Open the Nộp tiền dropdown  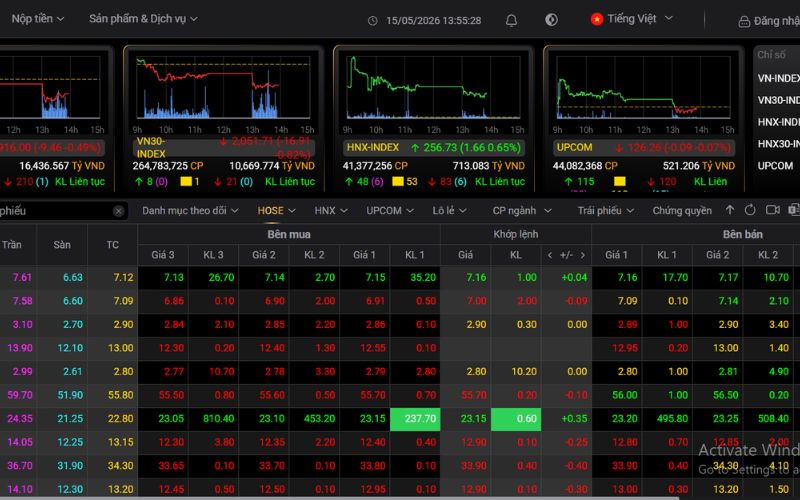(x=37, y=19)
